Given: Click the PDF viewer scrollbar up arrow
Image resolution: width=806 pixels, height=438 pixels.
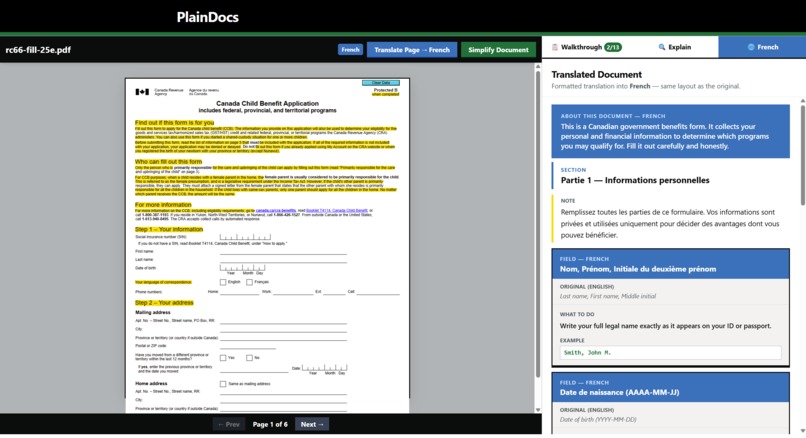Looking at the screenshot, I should (x=538, y=66).
